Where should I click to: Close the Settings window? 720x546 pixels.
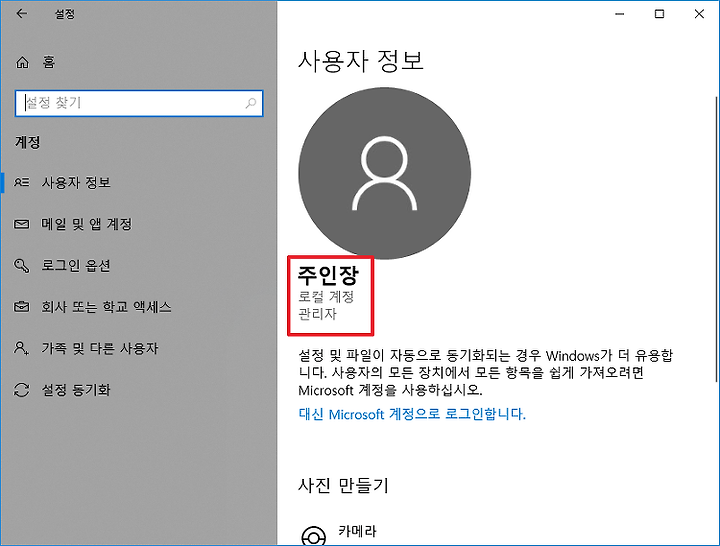pos(699,14)
